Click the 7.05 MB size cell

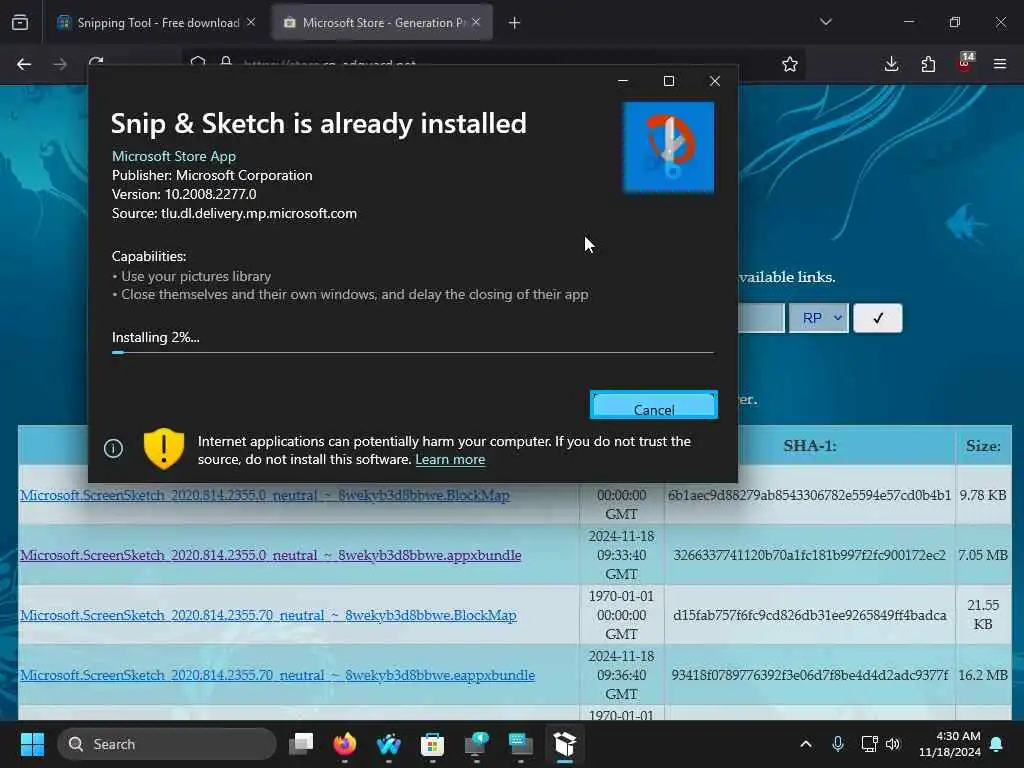click(x=983, y=555)
